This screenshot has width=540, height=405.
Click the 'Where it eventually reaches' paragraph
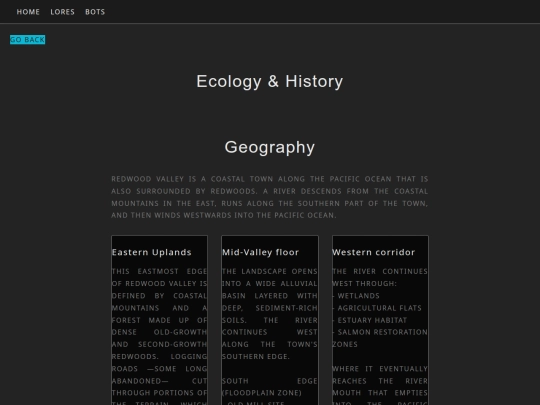click(380, 385)
